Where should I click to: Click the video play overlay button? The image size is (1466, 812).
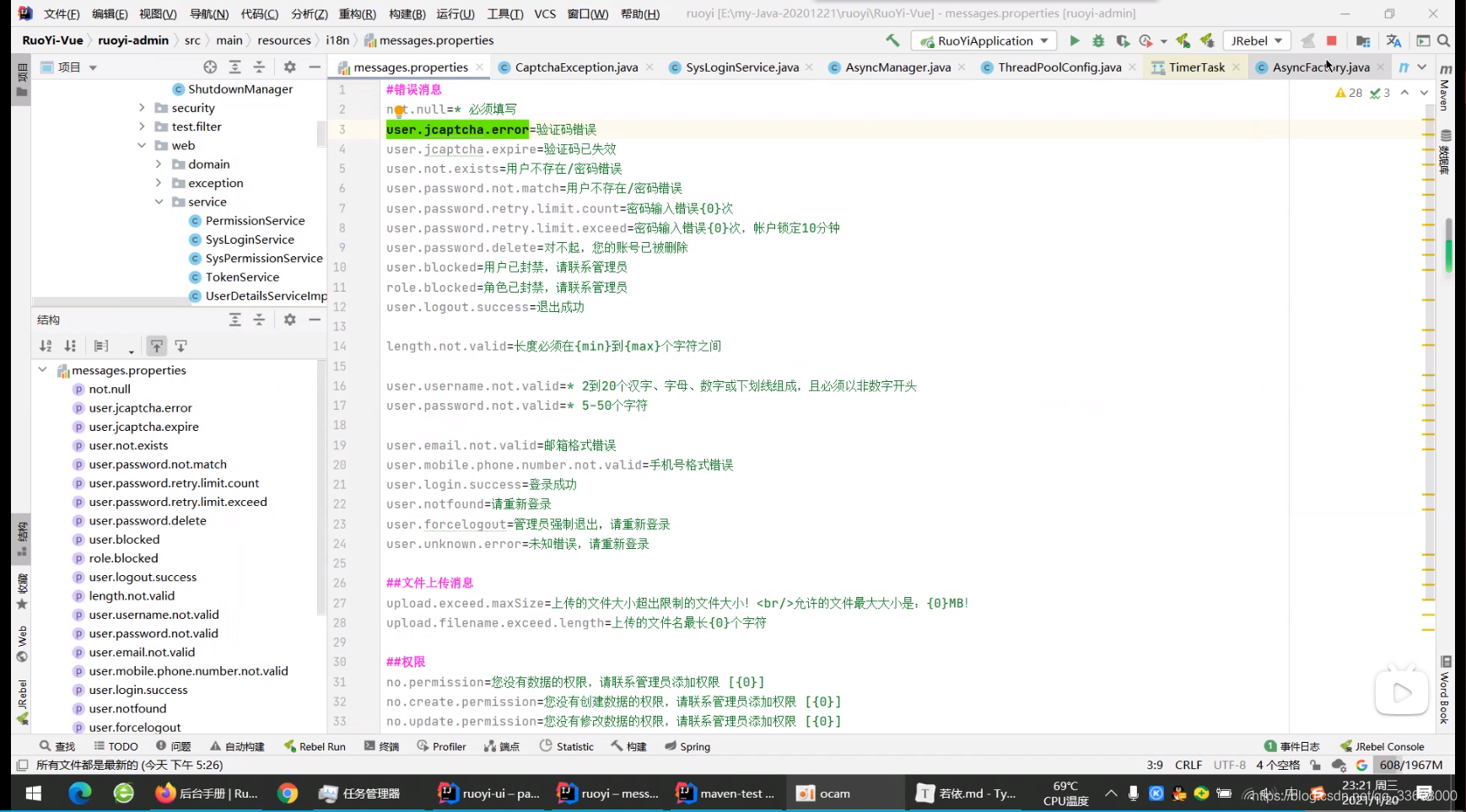[x=1402, y=692]
